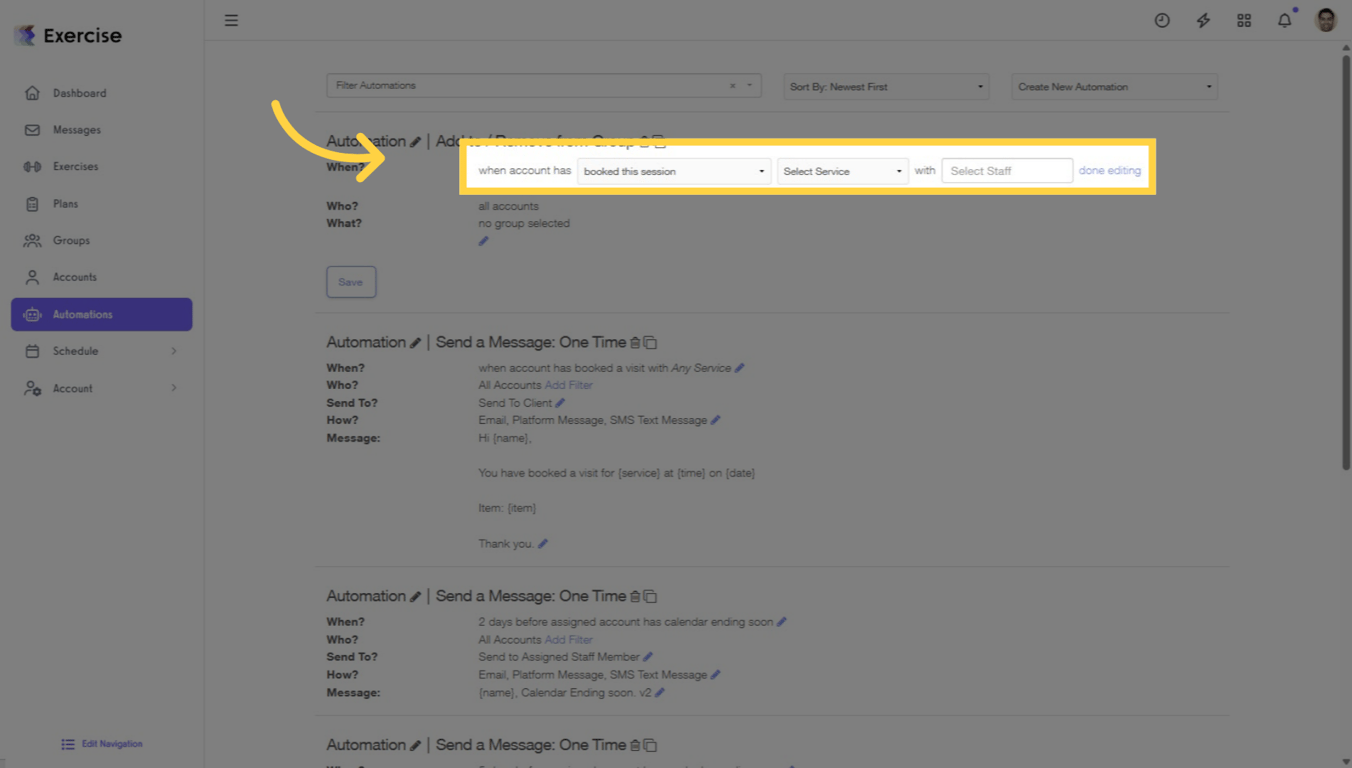Click 'done editing' on the automation trigger
The image size is (1352, 768).
coord(1110,170)
